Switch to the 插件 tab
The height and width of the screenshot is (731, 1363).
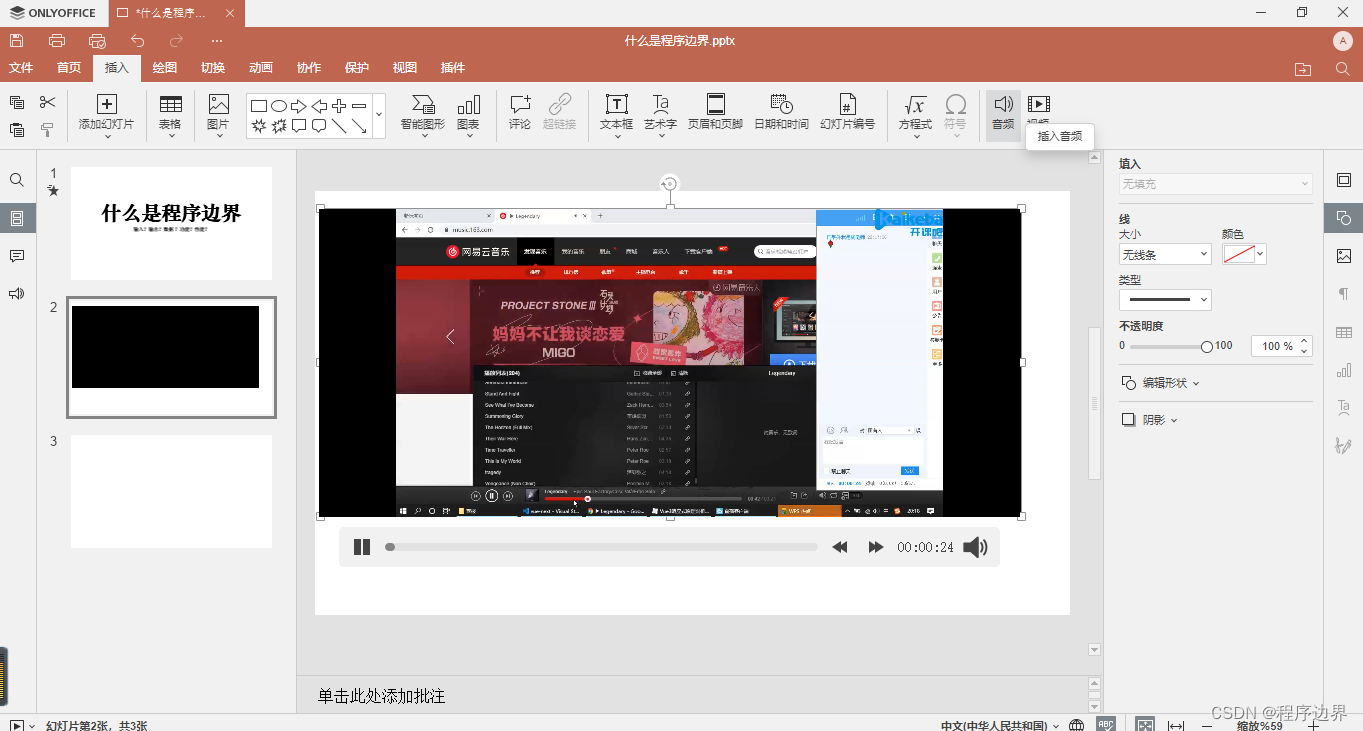click(x=453, y=68)
